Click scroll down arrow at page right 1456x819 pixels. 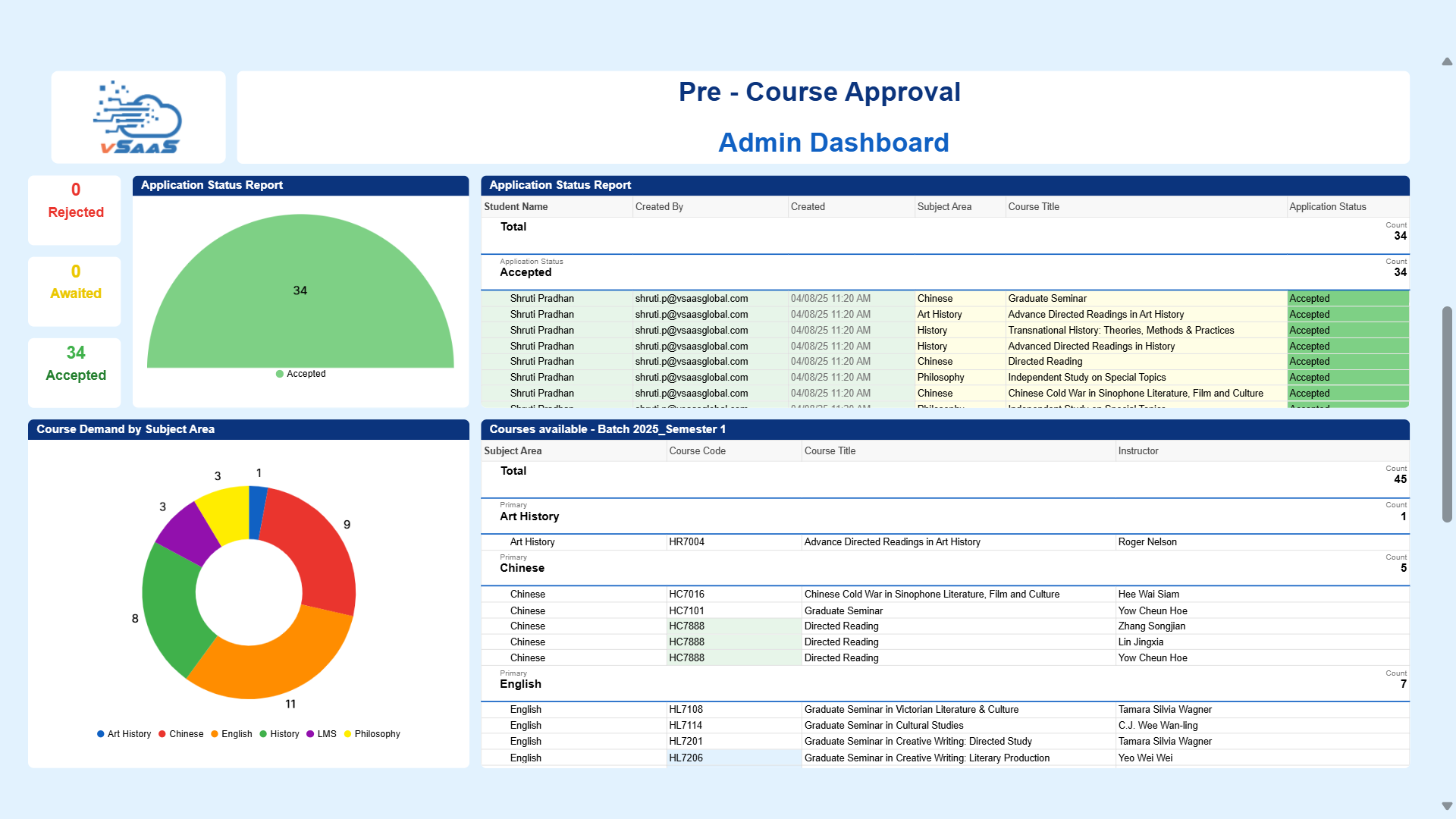1447,805
